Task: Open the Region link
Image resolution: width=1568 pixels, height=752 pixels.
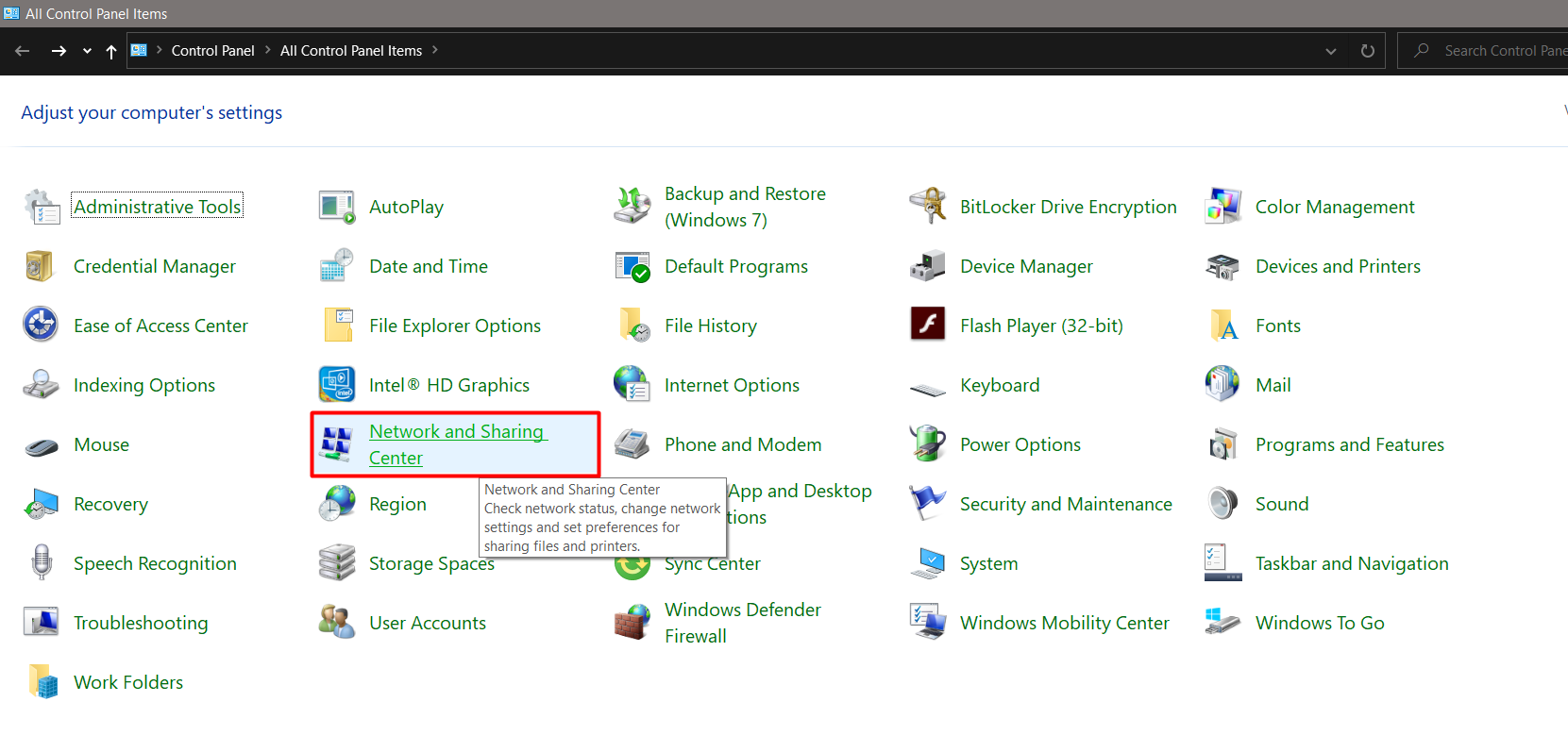Action: pos(397,504)
